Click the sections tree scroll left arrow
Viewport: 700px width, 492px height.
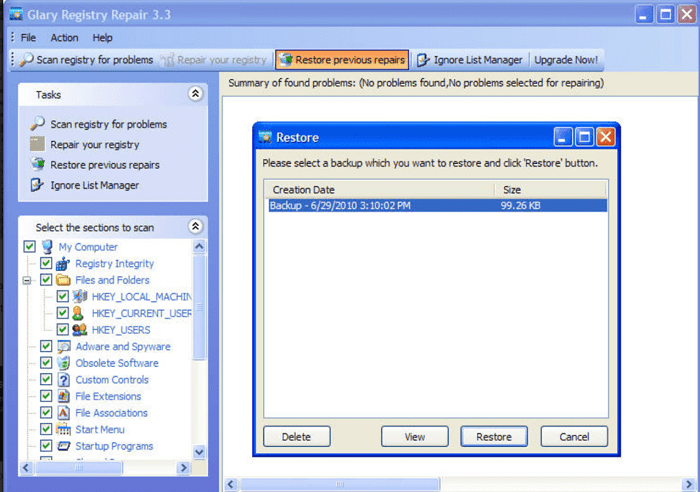[26, 467]
